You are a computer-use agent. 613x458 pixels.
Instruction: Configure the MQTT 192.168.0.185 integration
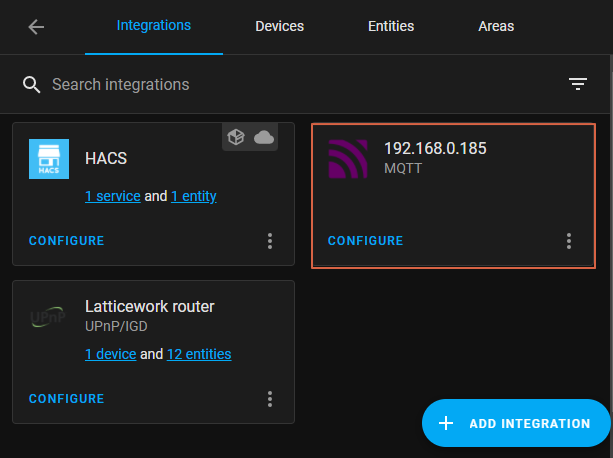[365, 241]
